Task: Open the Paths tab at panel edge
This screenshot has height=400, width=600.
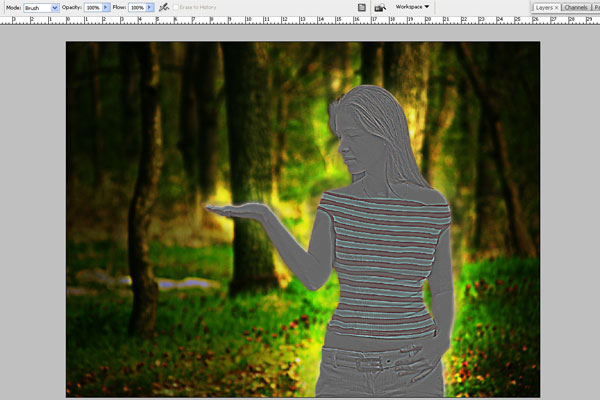Action: pos(596,7)
